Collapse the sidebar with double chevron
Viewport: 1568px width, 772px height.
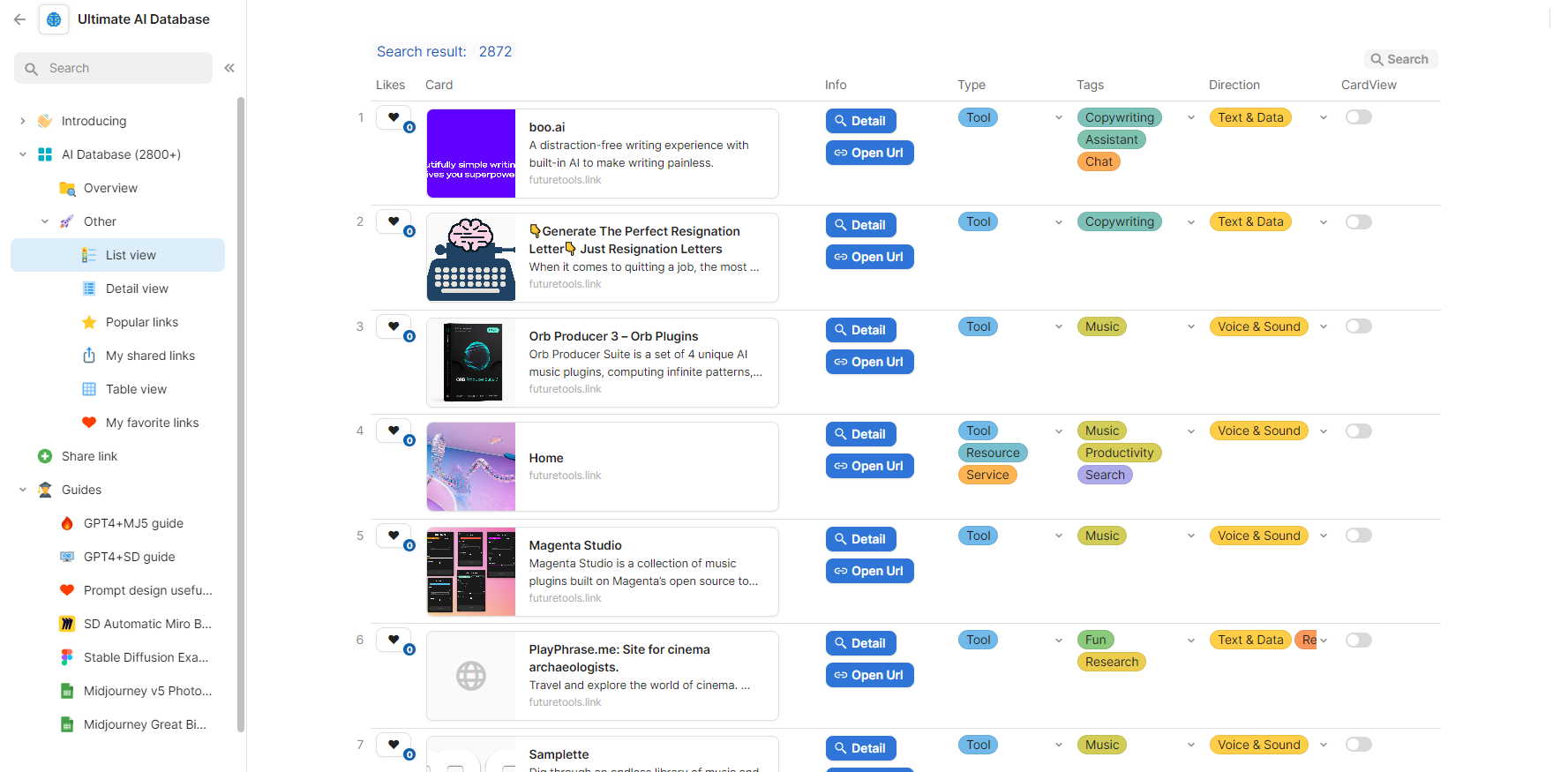tap(229, 68)
